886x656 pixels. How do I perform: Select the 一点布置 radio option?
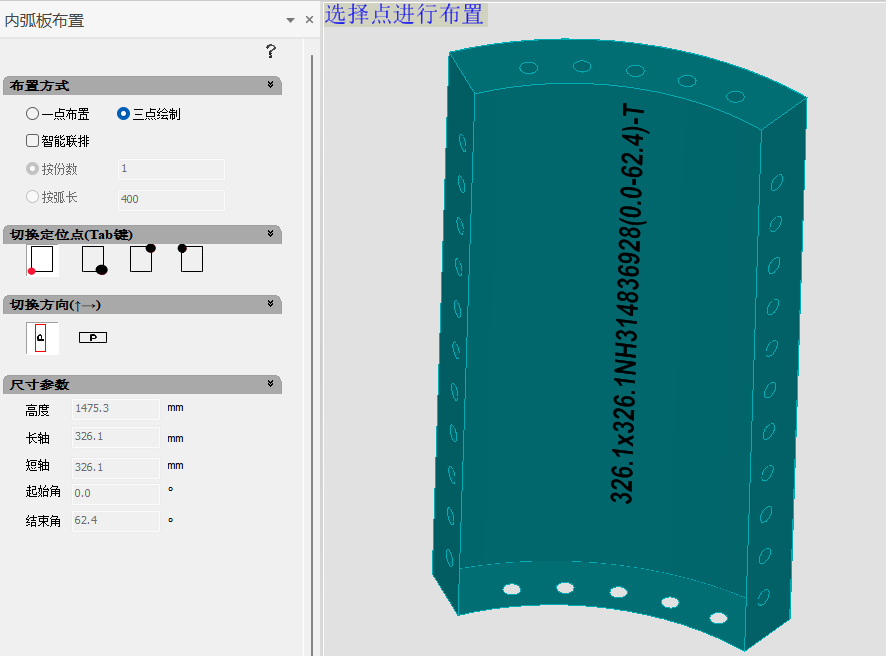tap(33, 114)
